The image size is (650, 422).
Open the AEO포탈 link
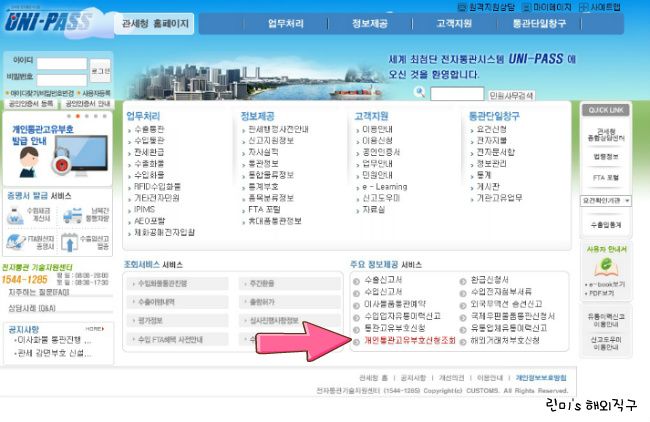pos(149,221)
